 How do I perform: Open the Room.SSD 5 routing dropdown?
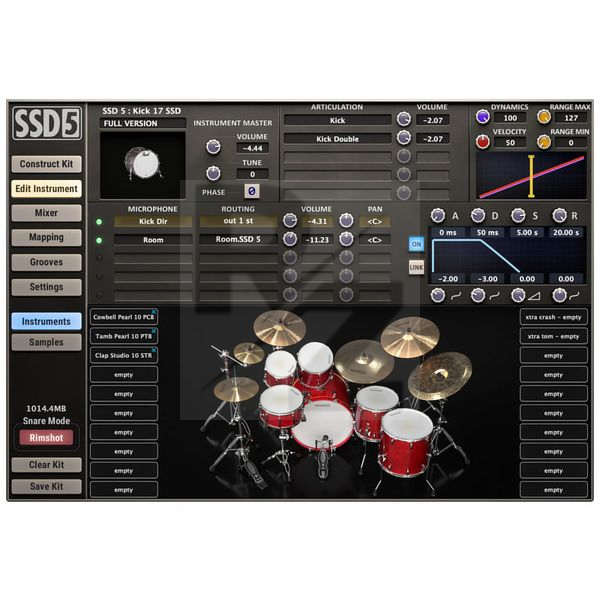(238, 239)
